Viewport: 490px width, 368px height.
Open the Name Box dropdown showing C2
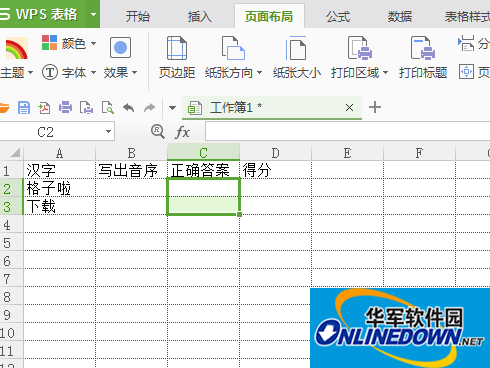(x=108, y=132)
